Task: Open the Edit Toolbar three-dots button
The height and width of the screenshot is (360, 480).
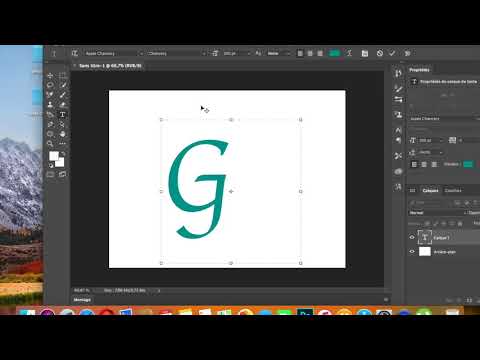Action: (x=62, y=144)
